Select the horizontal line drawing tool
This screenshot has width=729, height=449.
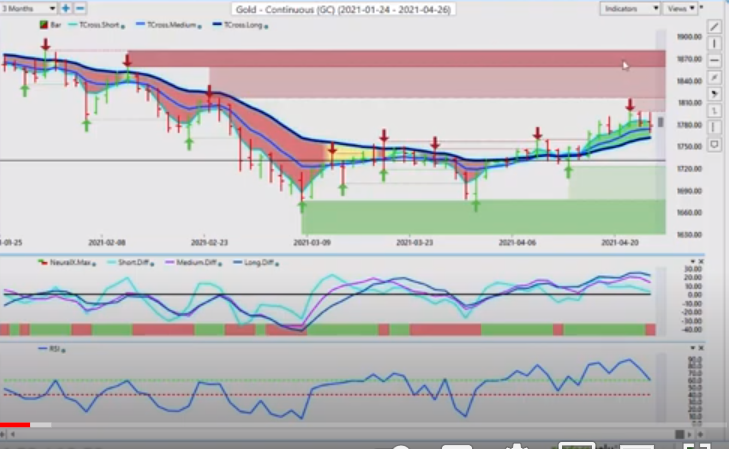click(x=714, y=60)
